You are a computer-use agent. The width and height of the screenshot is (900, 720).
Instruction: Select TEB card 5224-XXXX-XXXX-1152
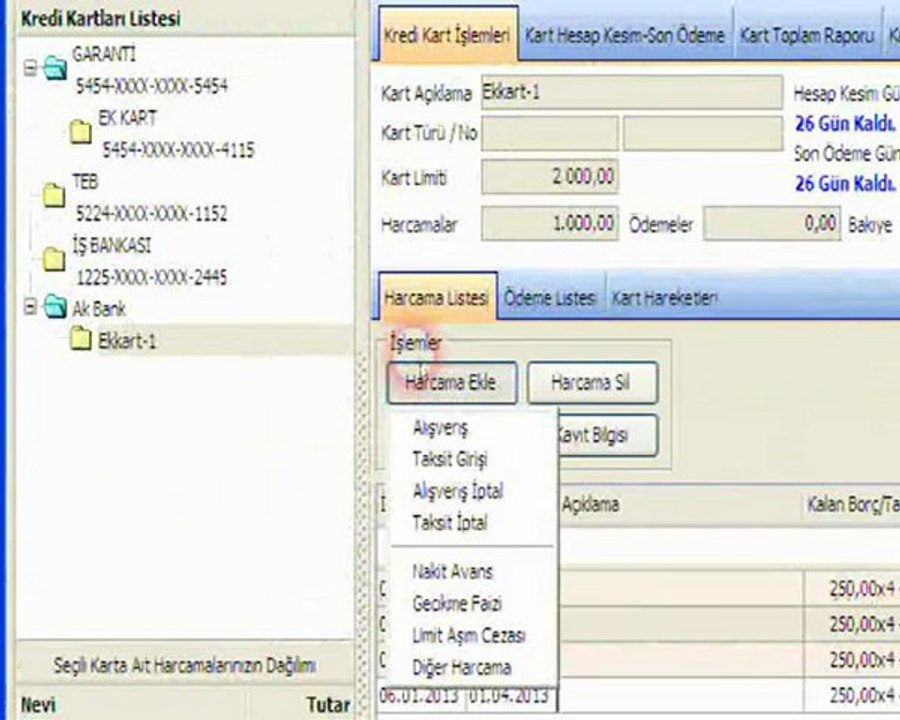(152, 214)
